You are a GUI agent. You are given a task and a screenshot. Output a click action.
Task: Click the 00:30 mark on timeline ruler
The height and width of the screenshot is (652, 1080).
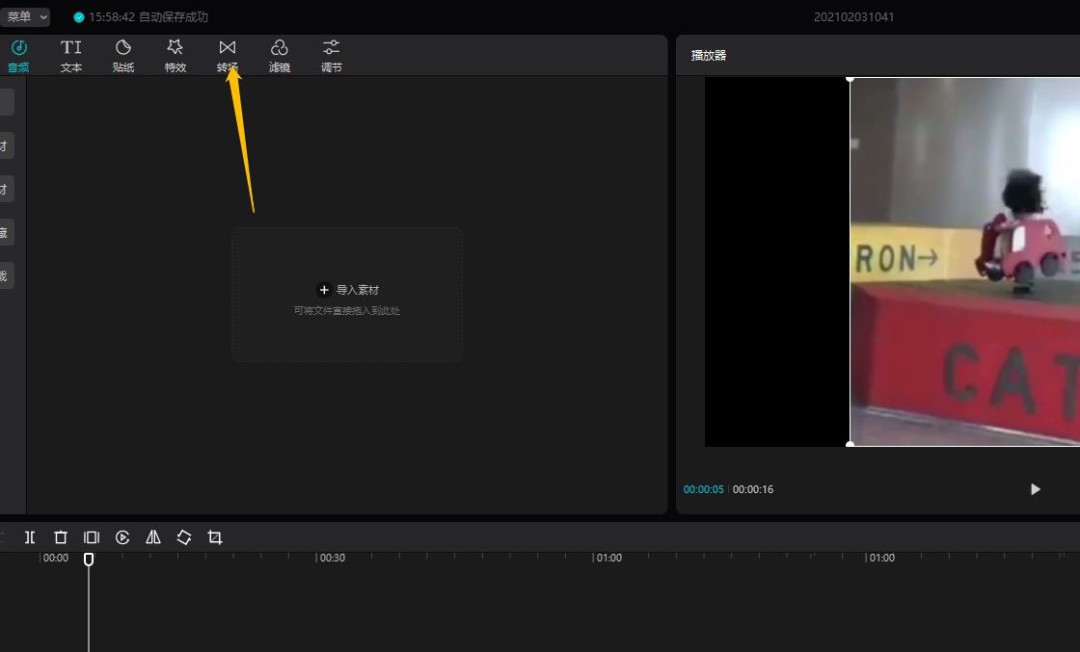pyautogui.click(x=332, y=558)
